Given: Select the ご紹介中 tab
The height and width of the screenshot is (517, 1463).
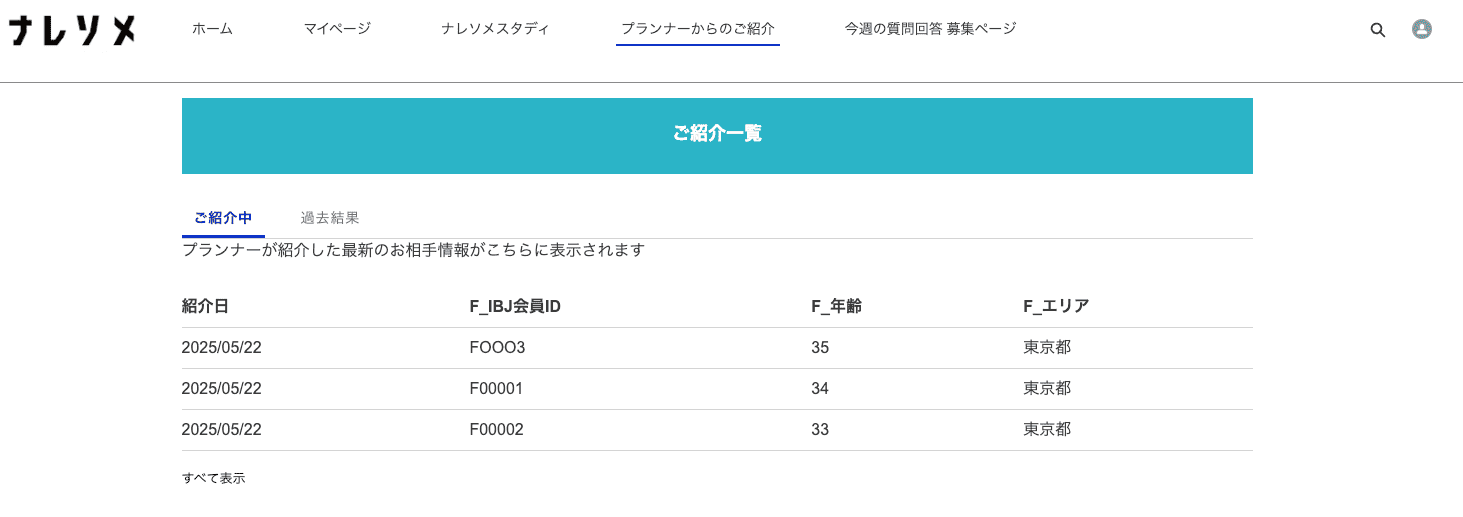Looking at the screenshot, I should [223, 217].
